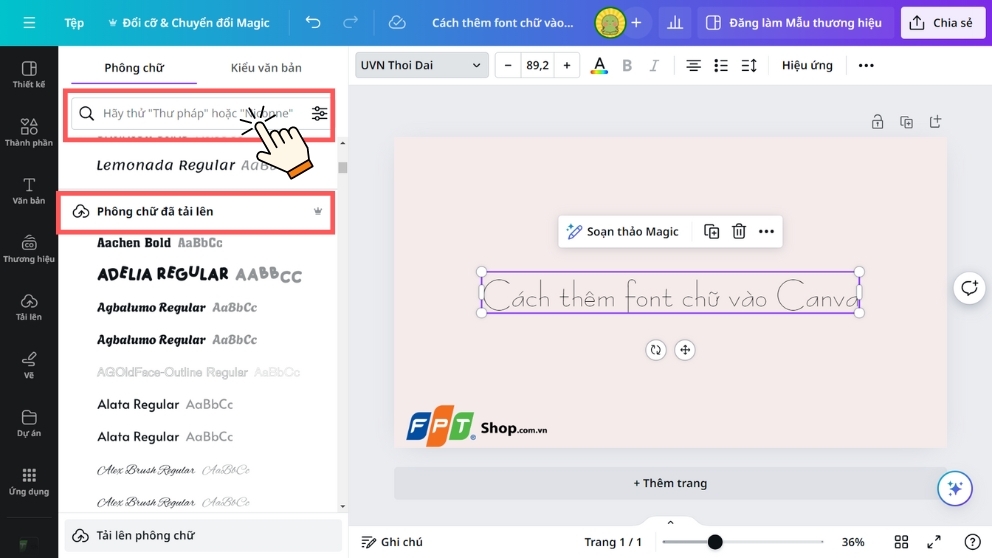Screen dimensions: 992x558
Task: Click + Thêm trang button
Action: point(670,483)
